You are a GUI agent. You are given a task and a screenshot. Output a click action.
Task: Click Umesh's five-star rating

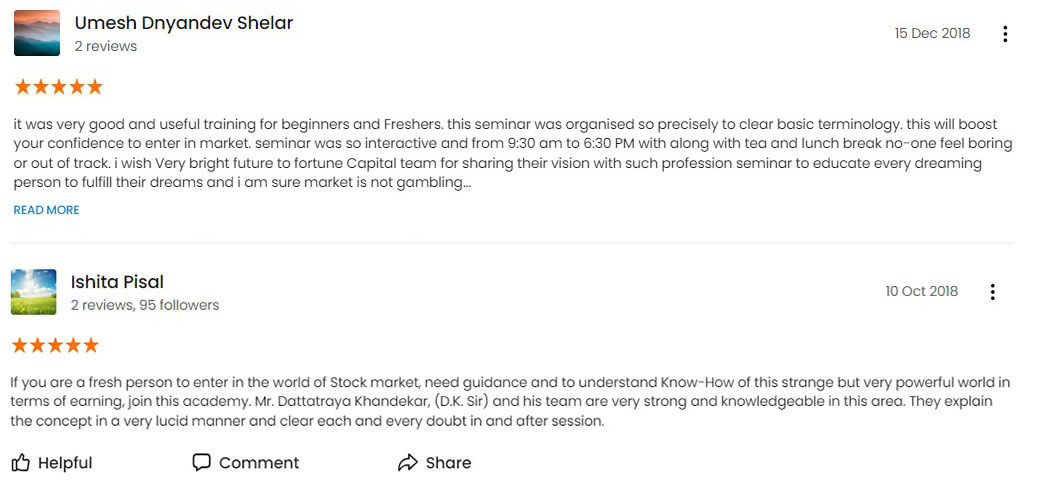coord(58,87)
